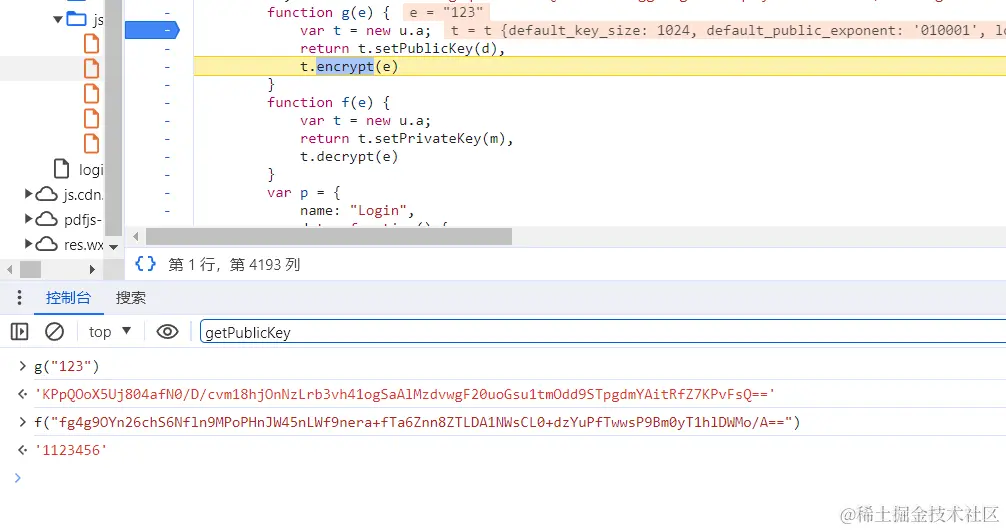Set breakpoint on function f(e) line gutter
Viewport: 1006px width, 531px height.
pyautogui.click(x=167, y=103)
